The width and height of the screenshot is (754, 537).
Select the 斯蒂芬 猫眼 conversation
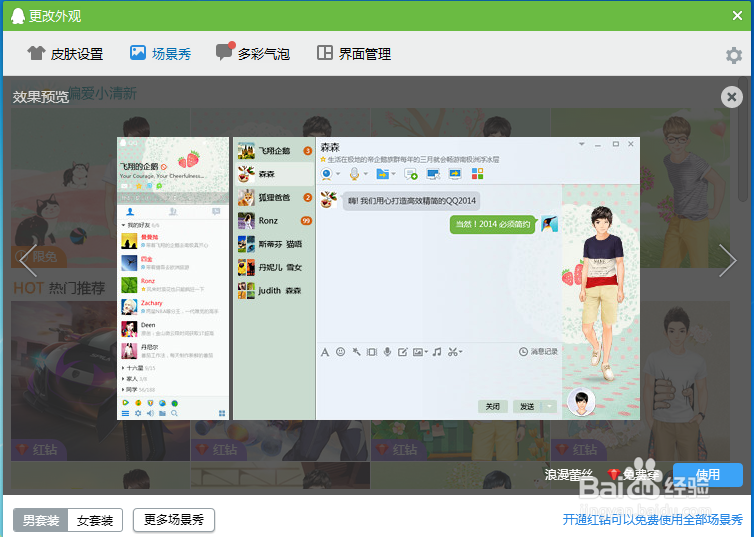pyautogui.click(x=274, y=244)
